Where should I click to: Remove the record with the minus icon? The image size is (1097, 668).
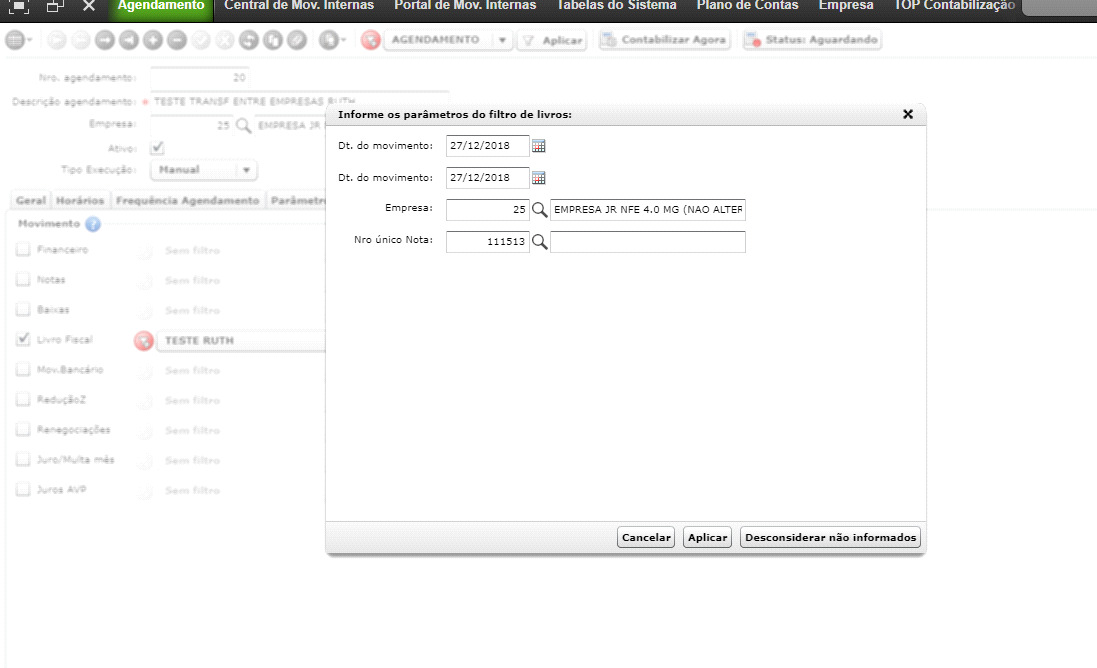point(177,41)
